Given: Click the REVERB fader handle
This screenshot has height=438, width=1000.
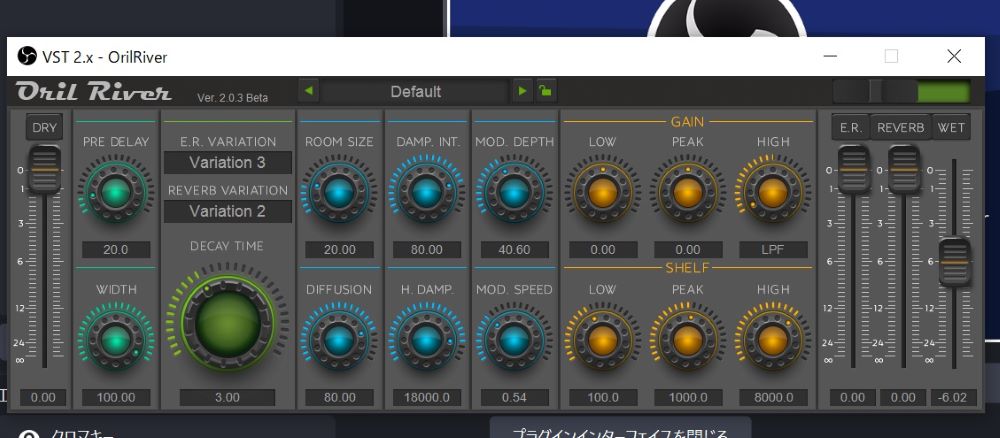Looking at the screenshot, I should point(904,170).
